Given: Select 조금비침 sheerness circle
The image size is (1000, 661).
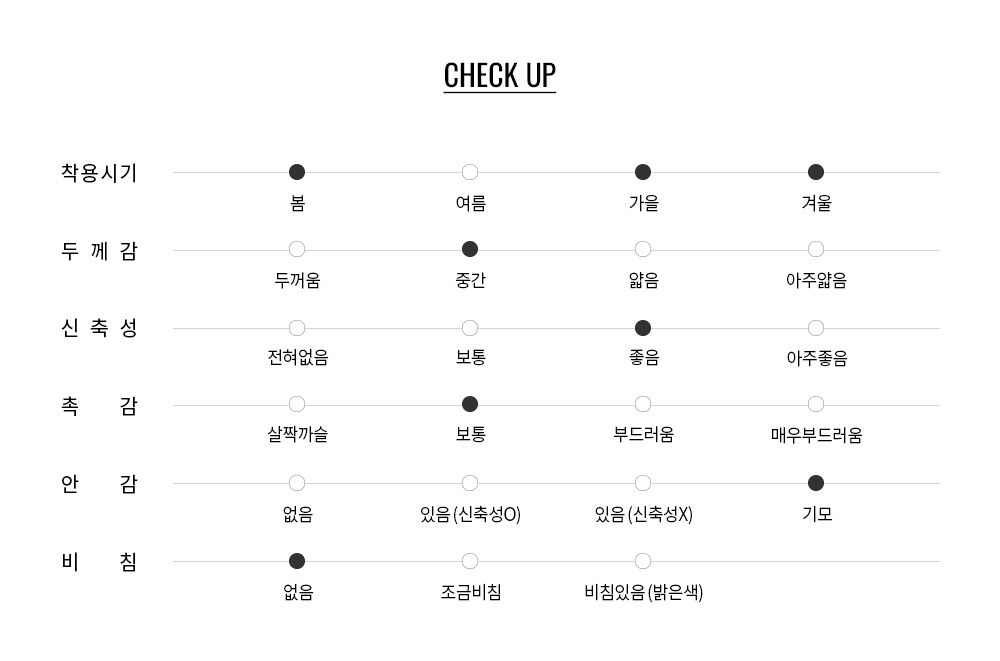Looking at the screenshot, I should [x=470, y=561].
